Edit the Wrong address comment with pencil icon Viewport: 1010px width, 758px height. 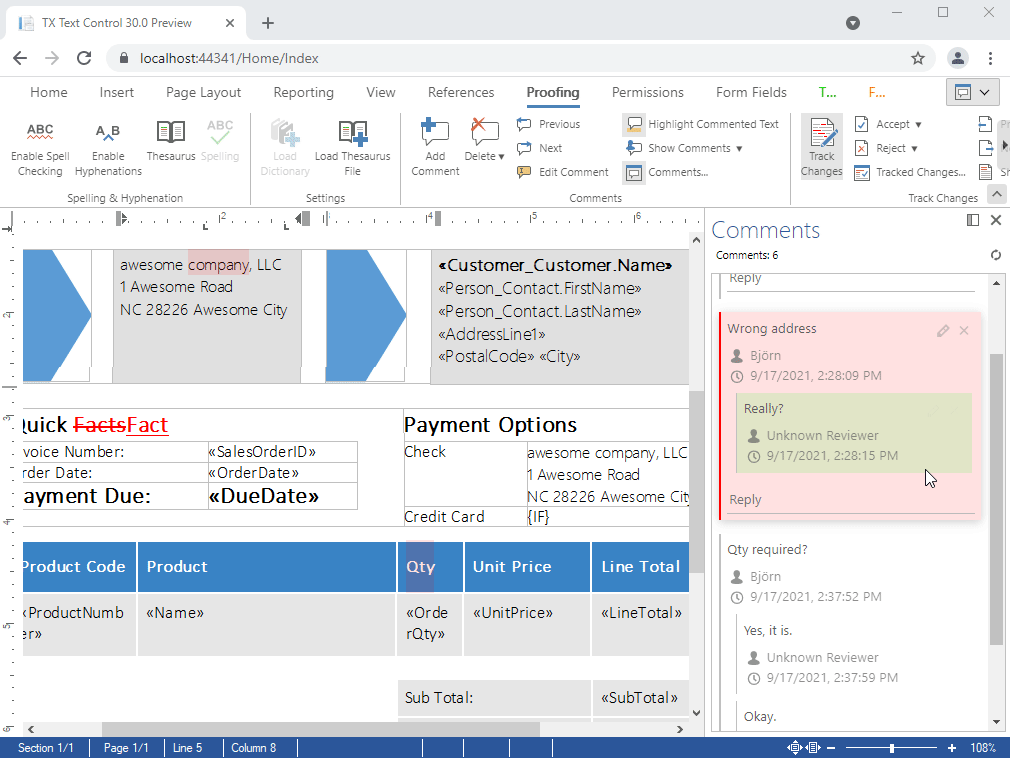tap(943, 331)
